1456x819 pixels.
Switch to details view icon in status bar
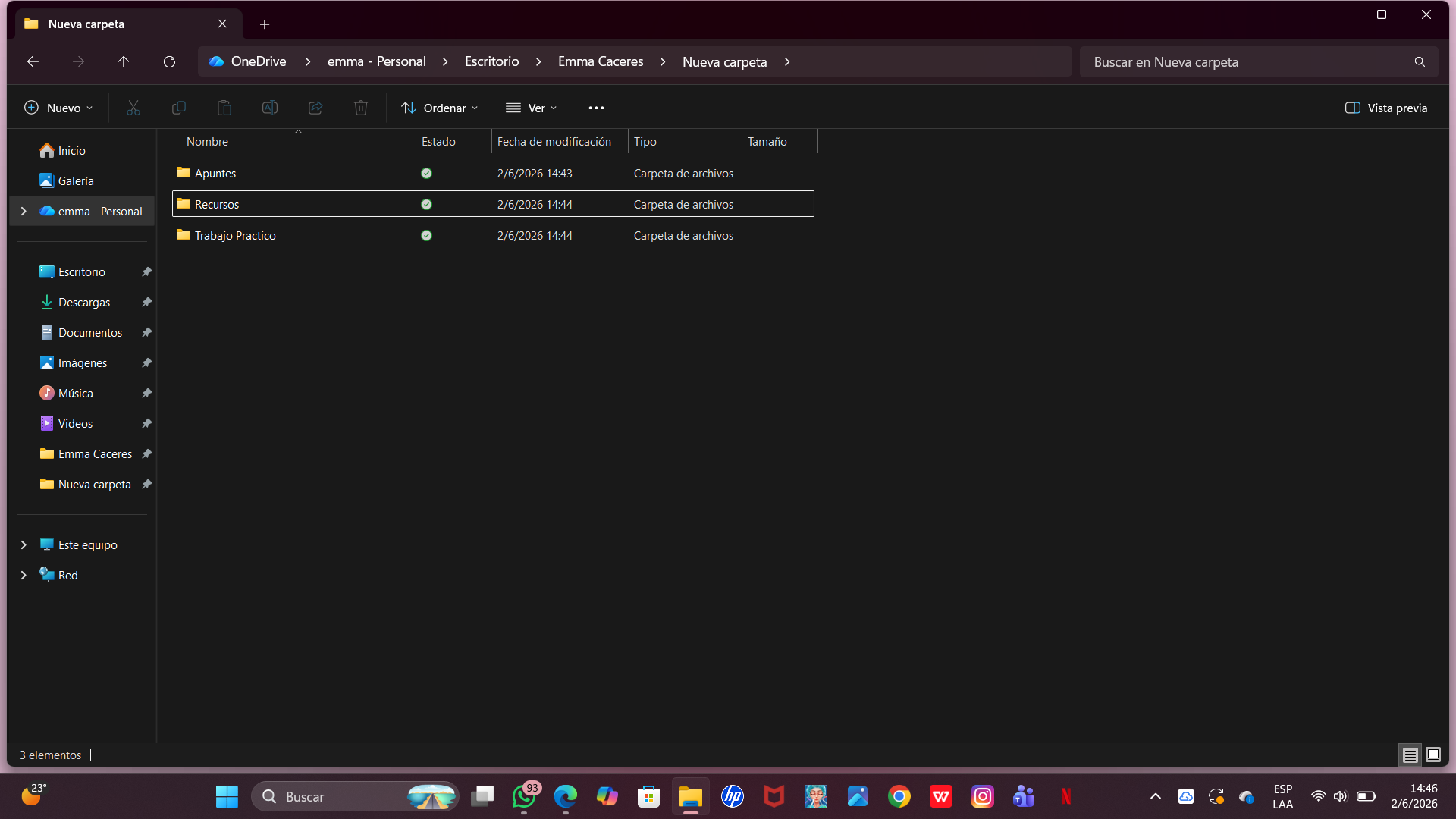1410,755
